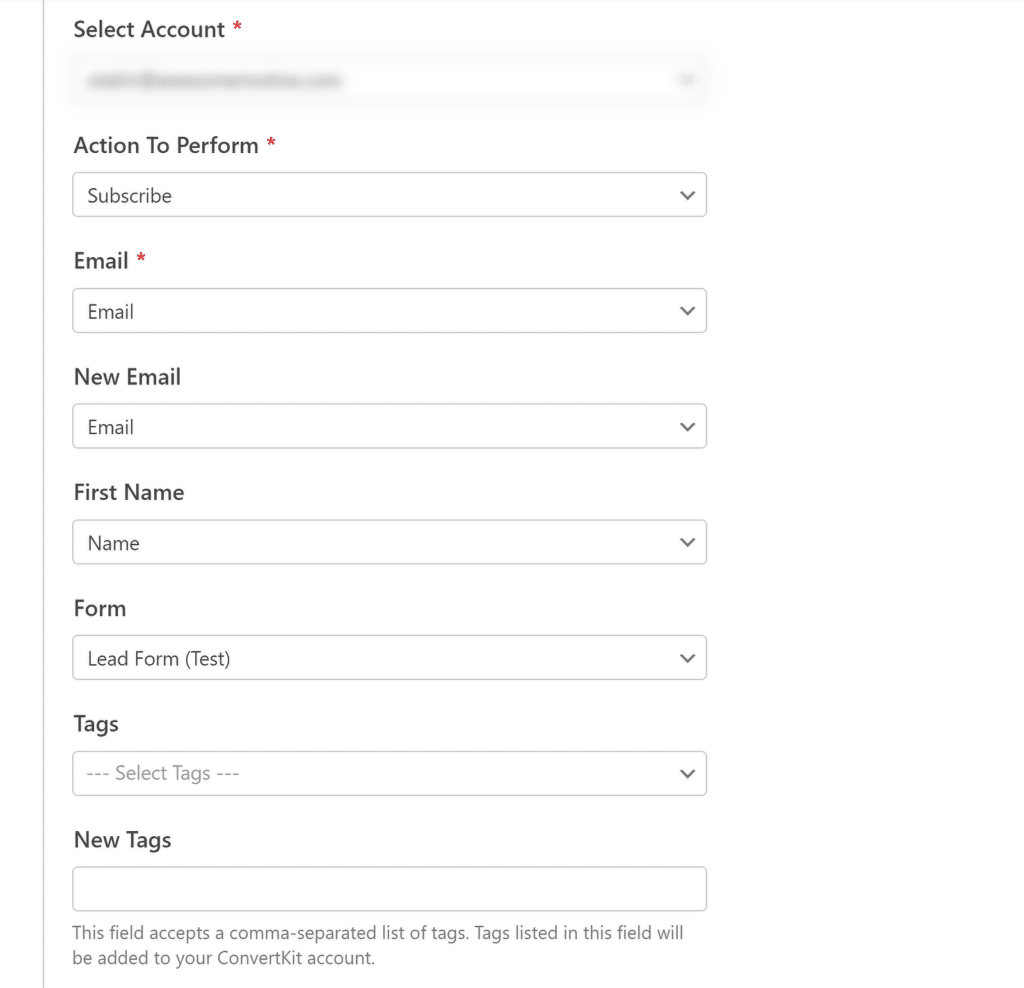Click the Action To Perform chevron arrow

point(687,196)
